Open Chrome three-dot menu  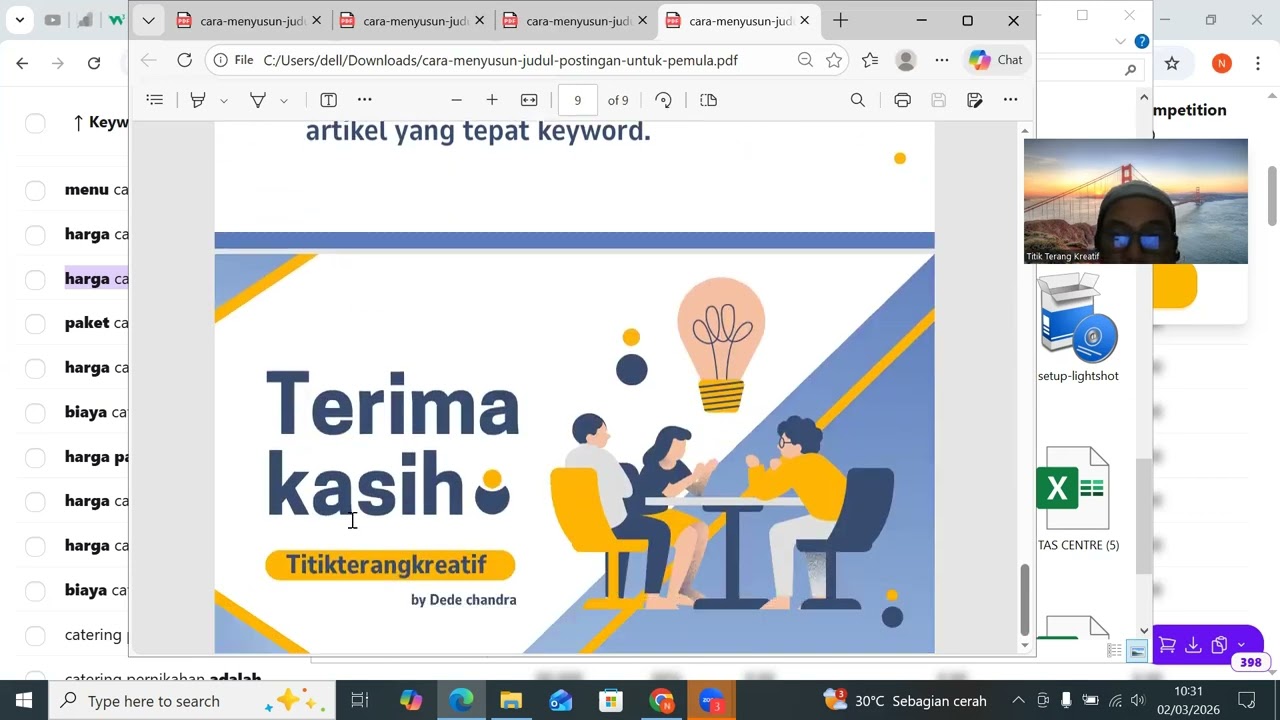click(1257, 63)
